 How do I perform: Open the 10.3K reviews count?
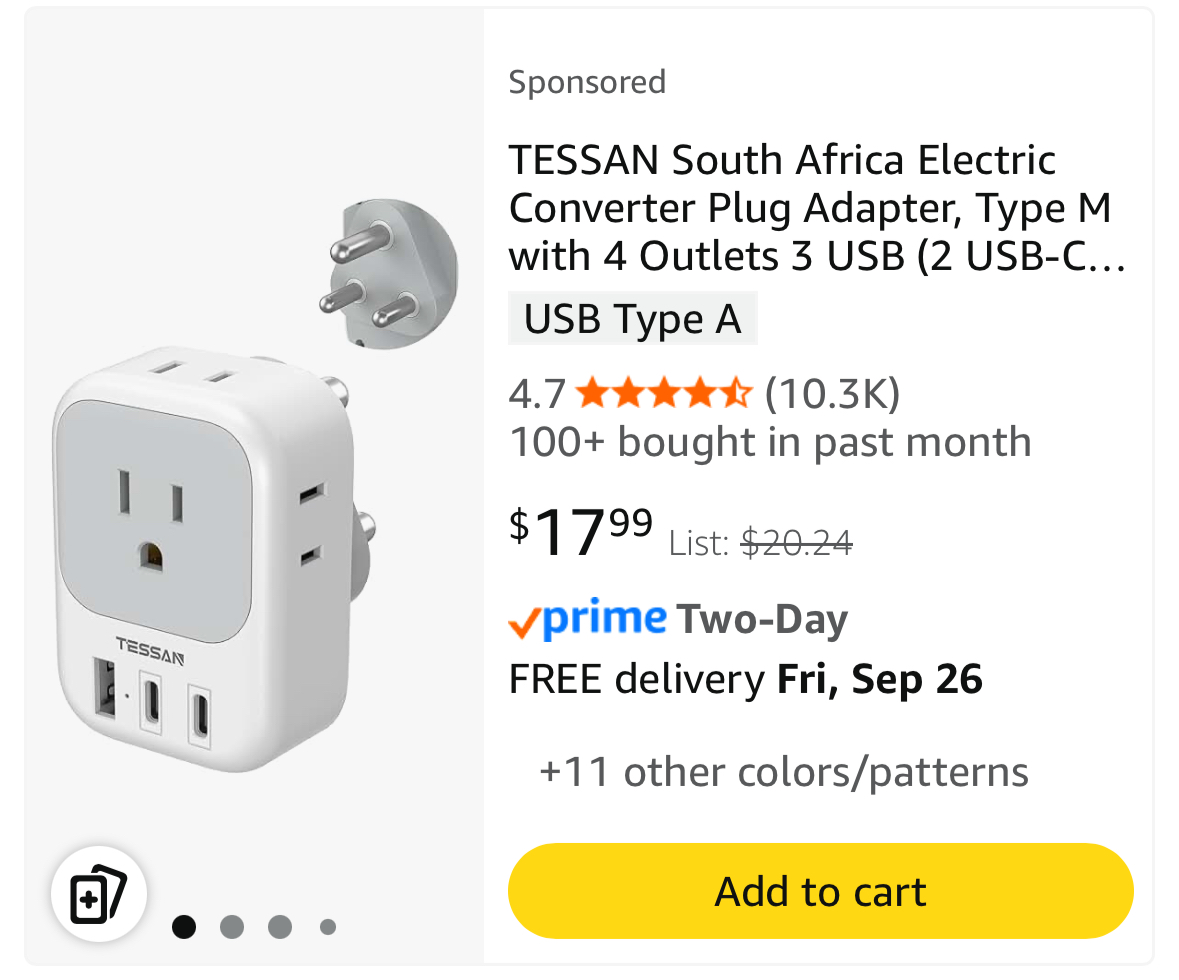(832, 394)
